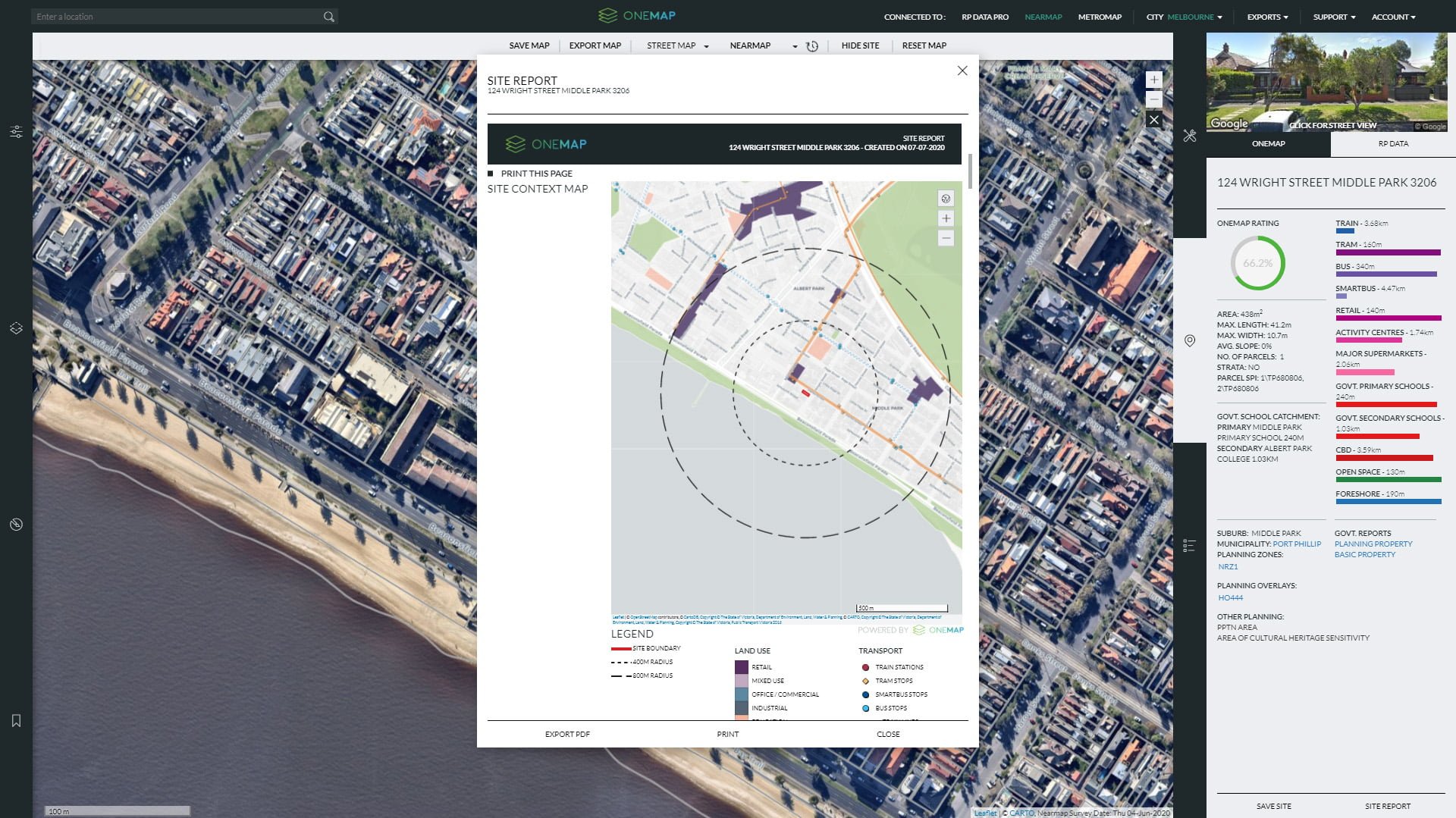Image resolution: width=1456 pixels, height=818 pixels.
Task: Click the EXPORT PDF button
Action: click(x=566, y=734)
